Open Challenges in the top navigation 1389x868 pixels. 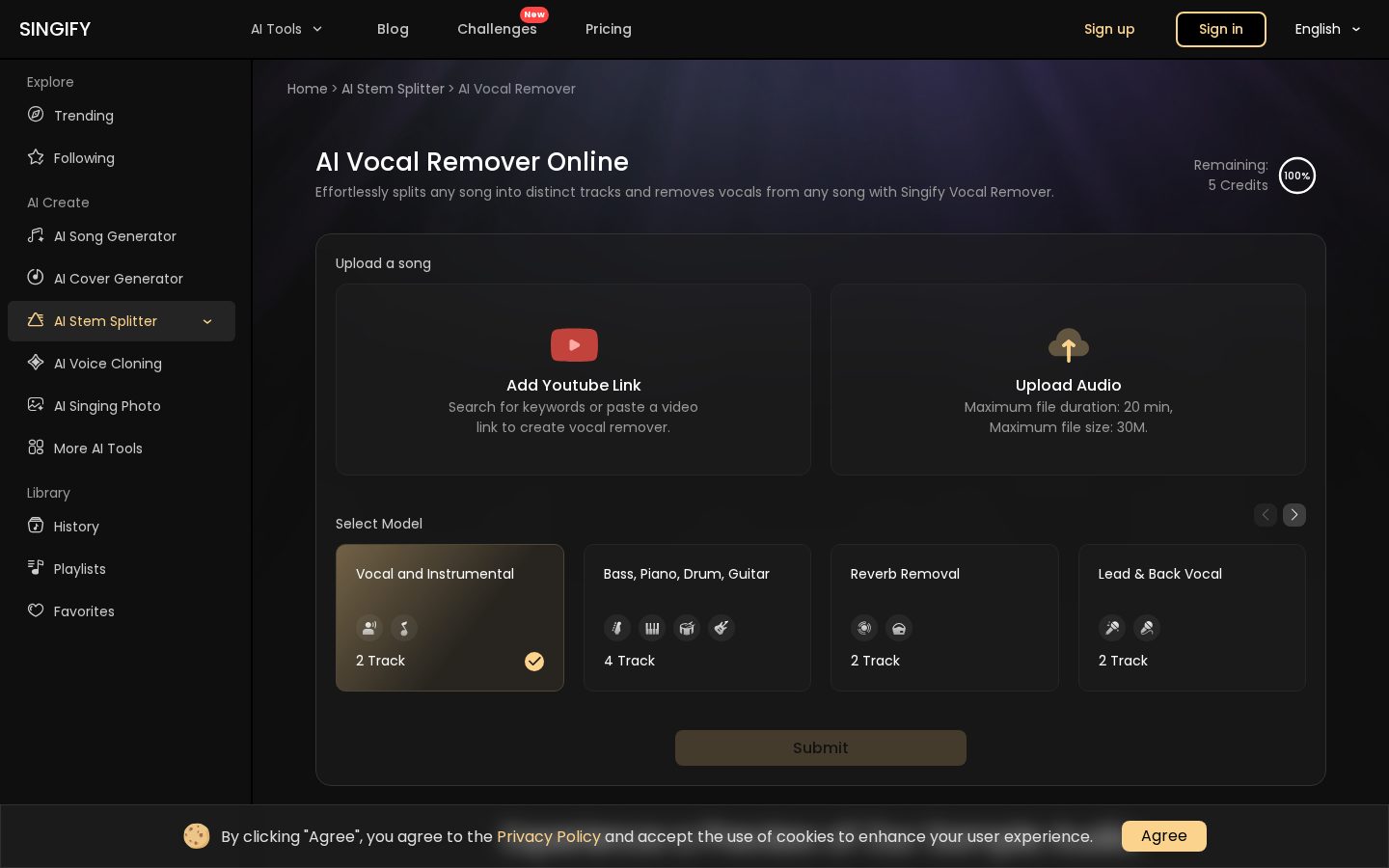(x=497, y=29)
